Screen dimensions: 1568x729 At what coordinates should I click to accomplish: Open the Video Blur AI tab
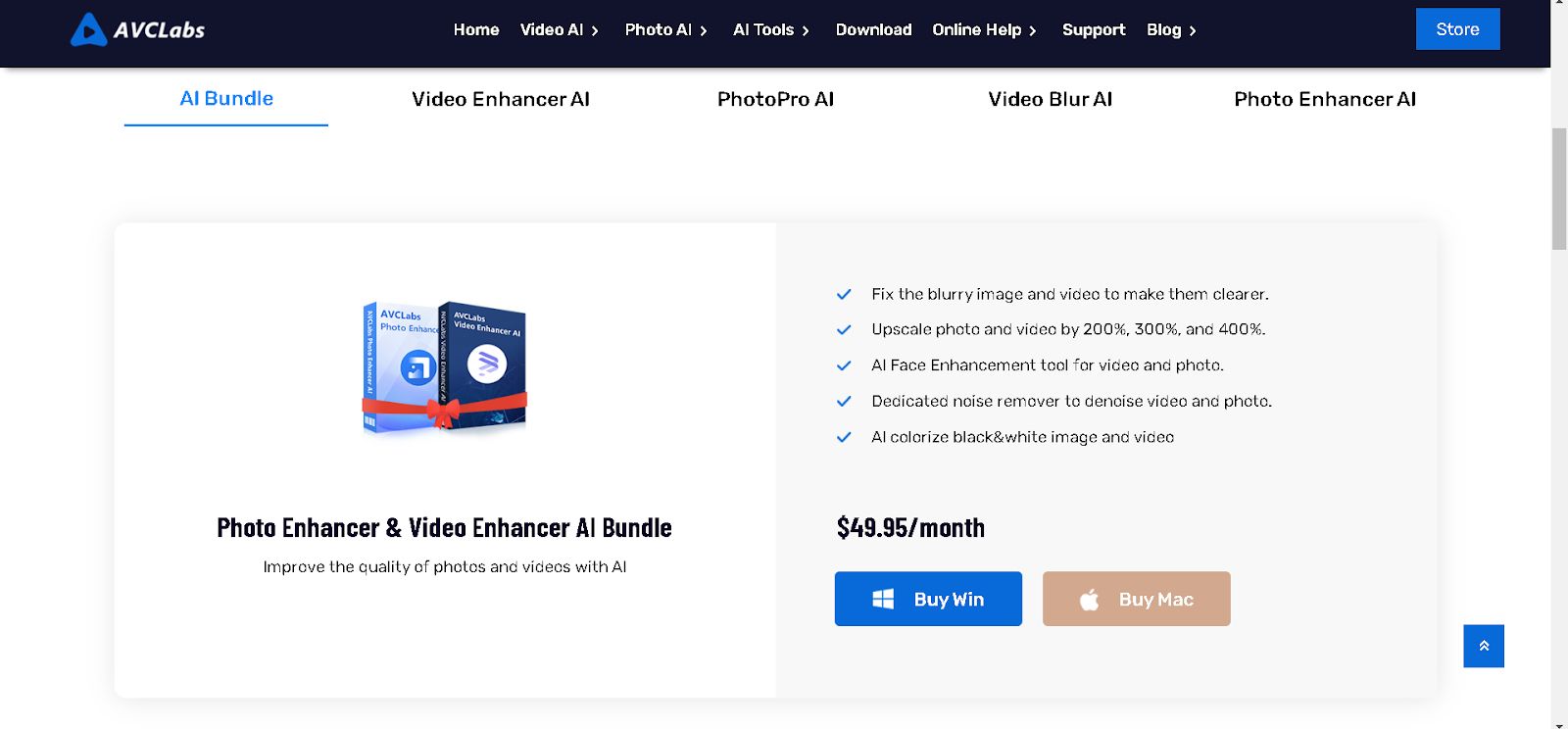click(1050, 99)
